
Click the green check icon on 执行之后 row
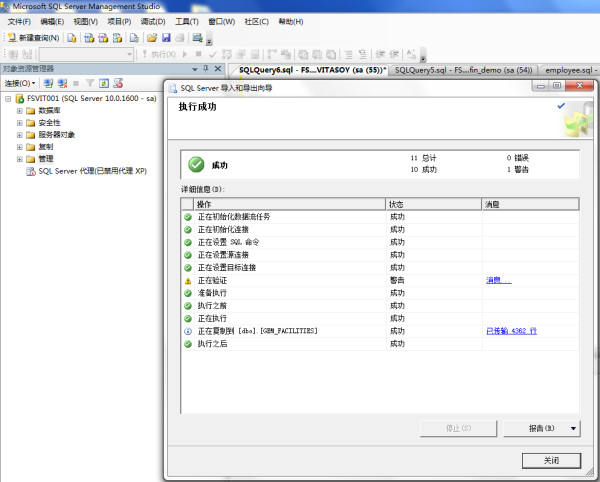[x=188, y=344]
